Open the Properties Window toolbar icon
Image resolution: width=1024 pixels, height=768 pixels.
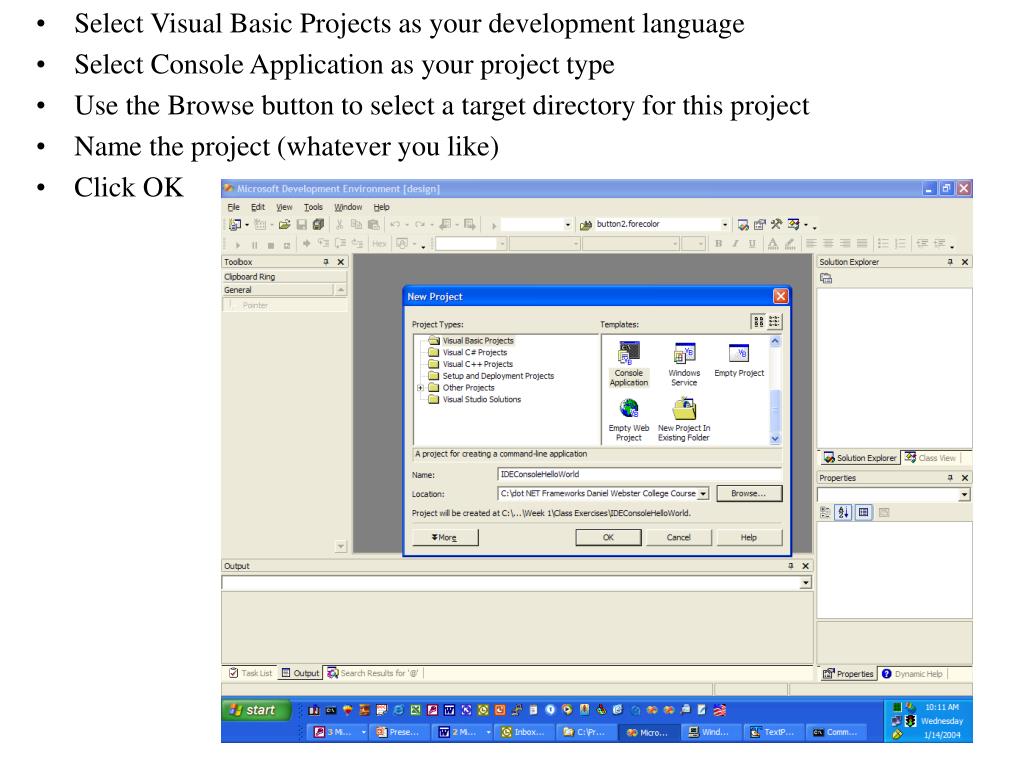coord(760,225)
